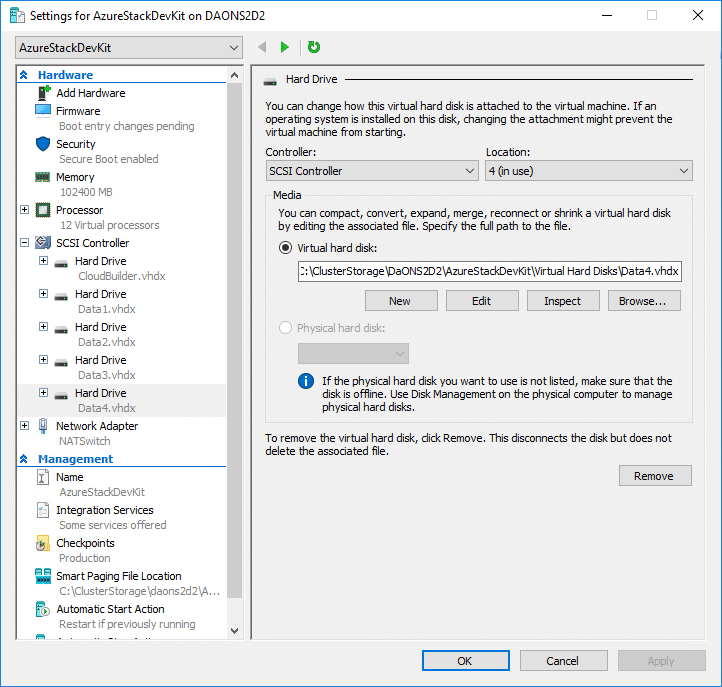Select the Physical hard disk radio button

285,328
